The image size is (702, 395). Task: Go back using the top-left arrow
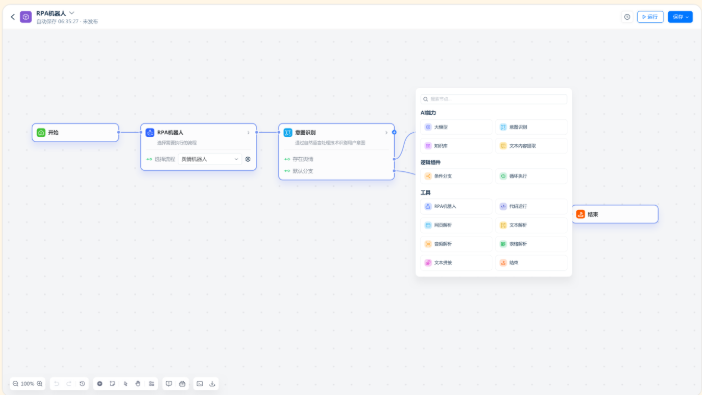coord(13,17)
